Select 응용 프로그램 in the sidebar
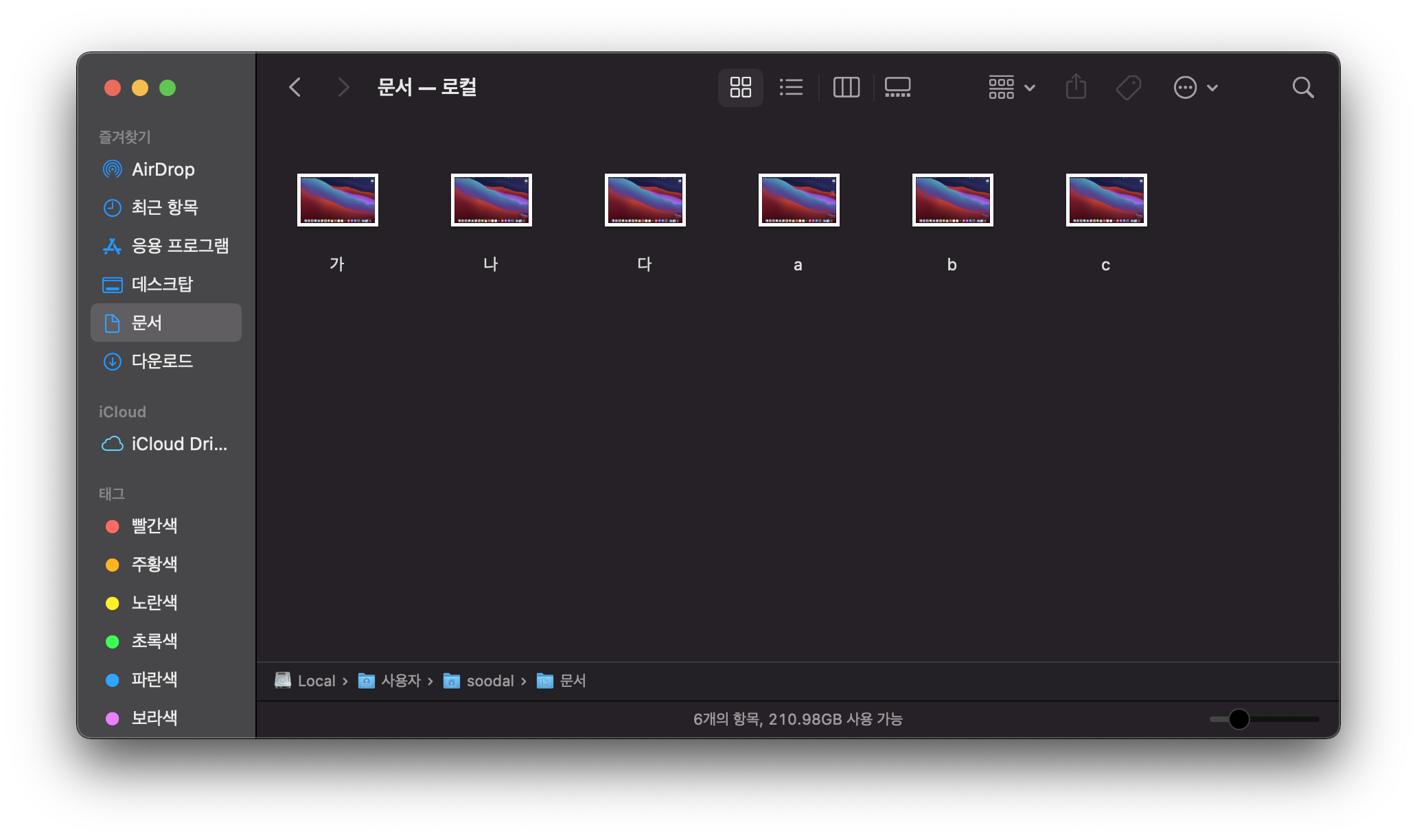This screenshot has width=1417, height=840. pyautogui.click(x=179, y=246)
